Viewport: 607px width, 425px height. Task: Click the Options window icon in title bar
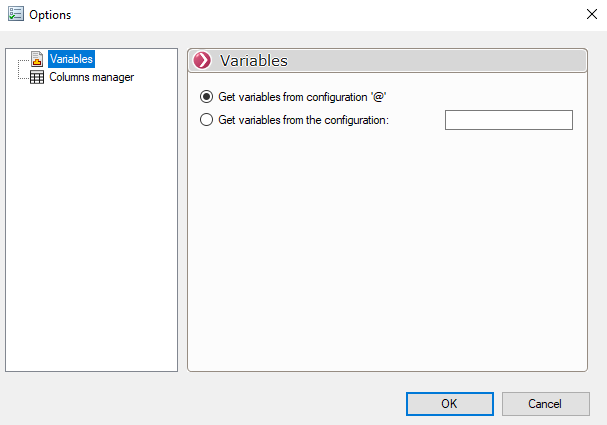pos(14,15)
